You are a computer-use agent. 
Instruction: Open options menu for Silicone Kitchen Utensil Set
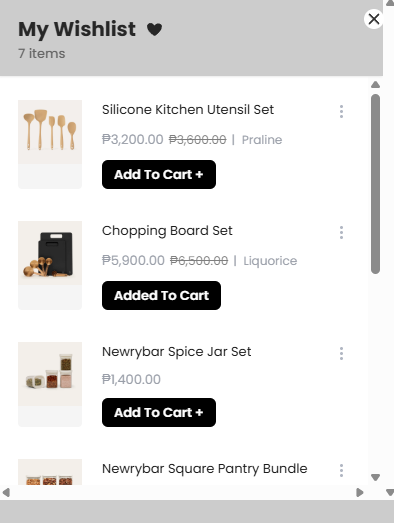341,111
